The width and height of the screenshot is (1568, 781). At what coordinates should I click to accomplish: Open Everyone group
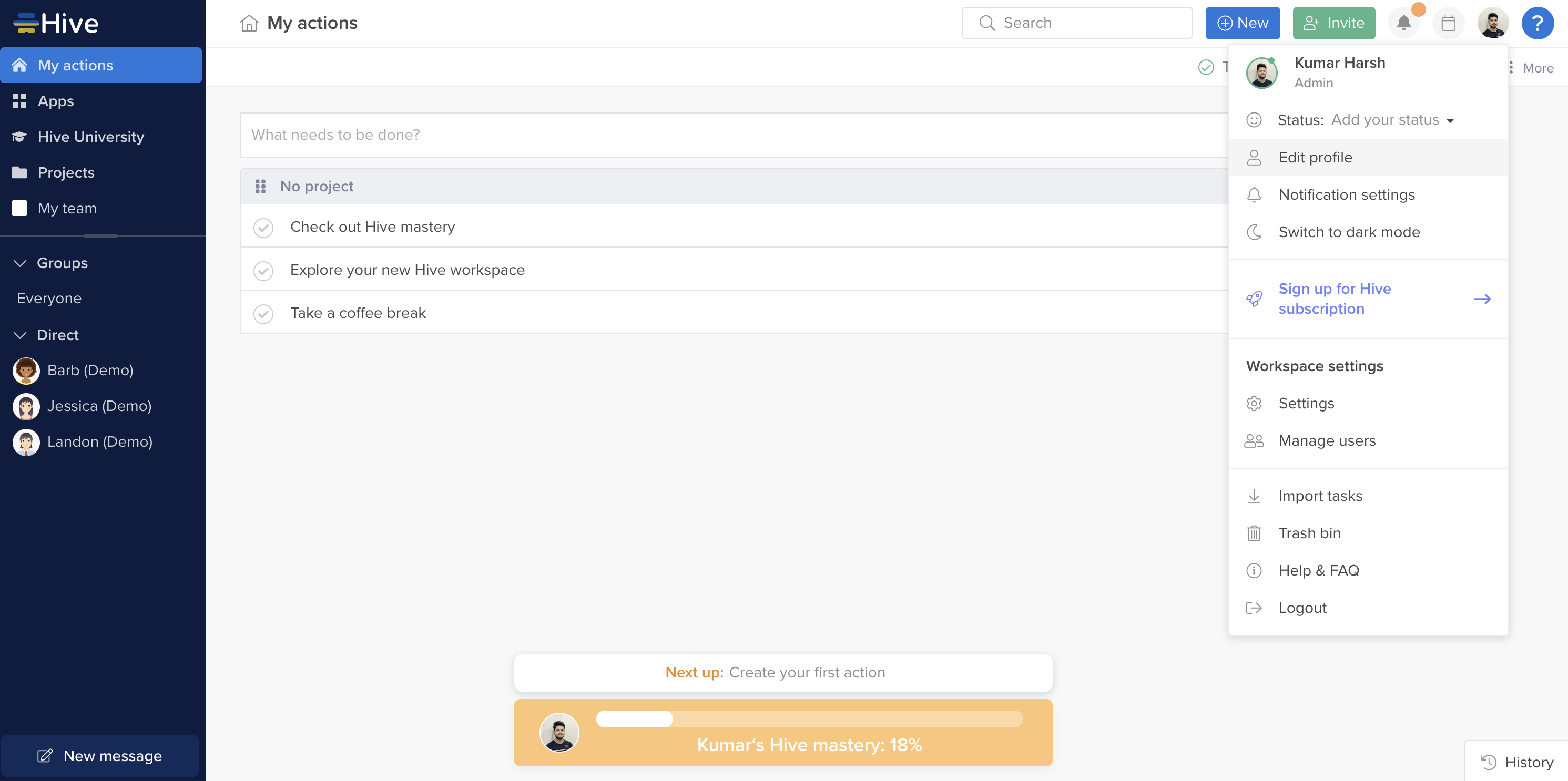pyautogui.click(x=49, y=298)
